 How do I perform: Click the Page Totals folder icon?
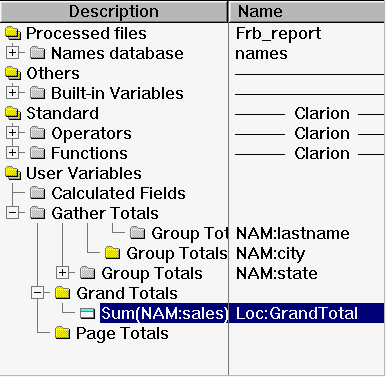pos(63,333)
